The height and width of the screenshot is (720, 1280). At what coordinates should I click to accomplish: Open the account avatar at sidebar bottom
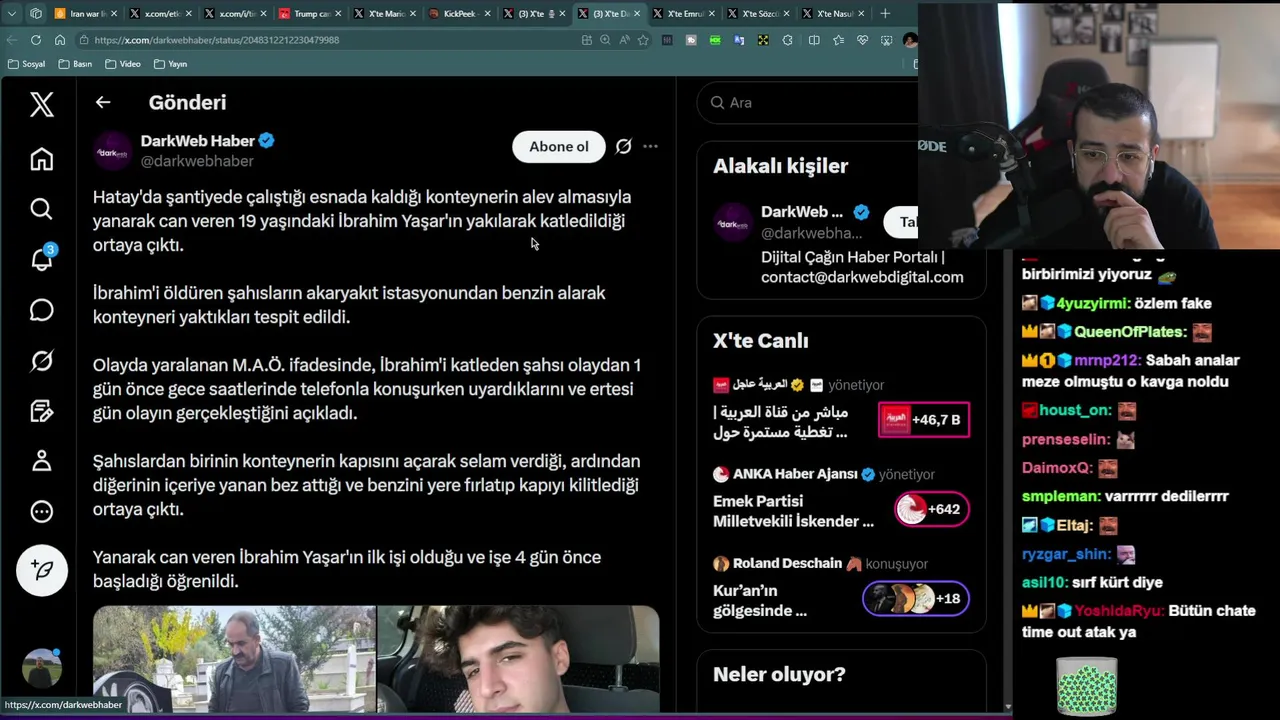click(x=41, y=668)
